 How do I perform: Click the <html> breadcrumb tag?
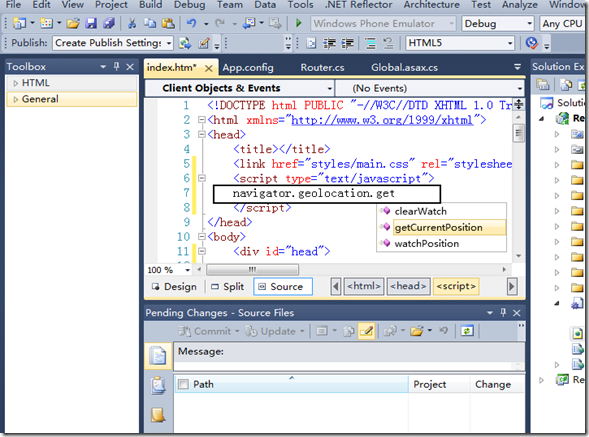[x=364, y=286]
